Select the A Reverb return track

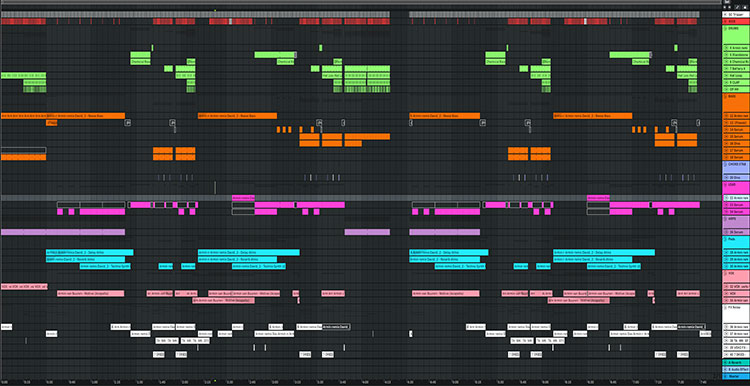[736, 363]
